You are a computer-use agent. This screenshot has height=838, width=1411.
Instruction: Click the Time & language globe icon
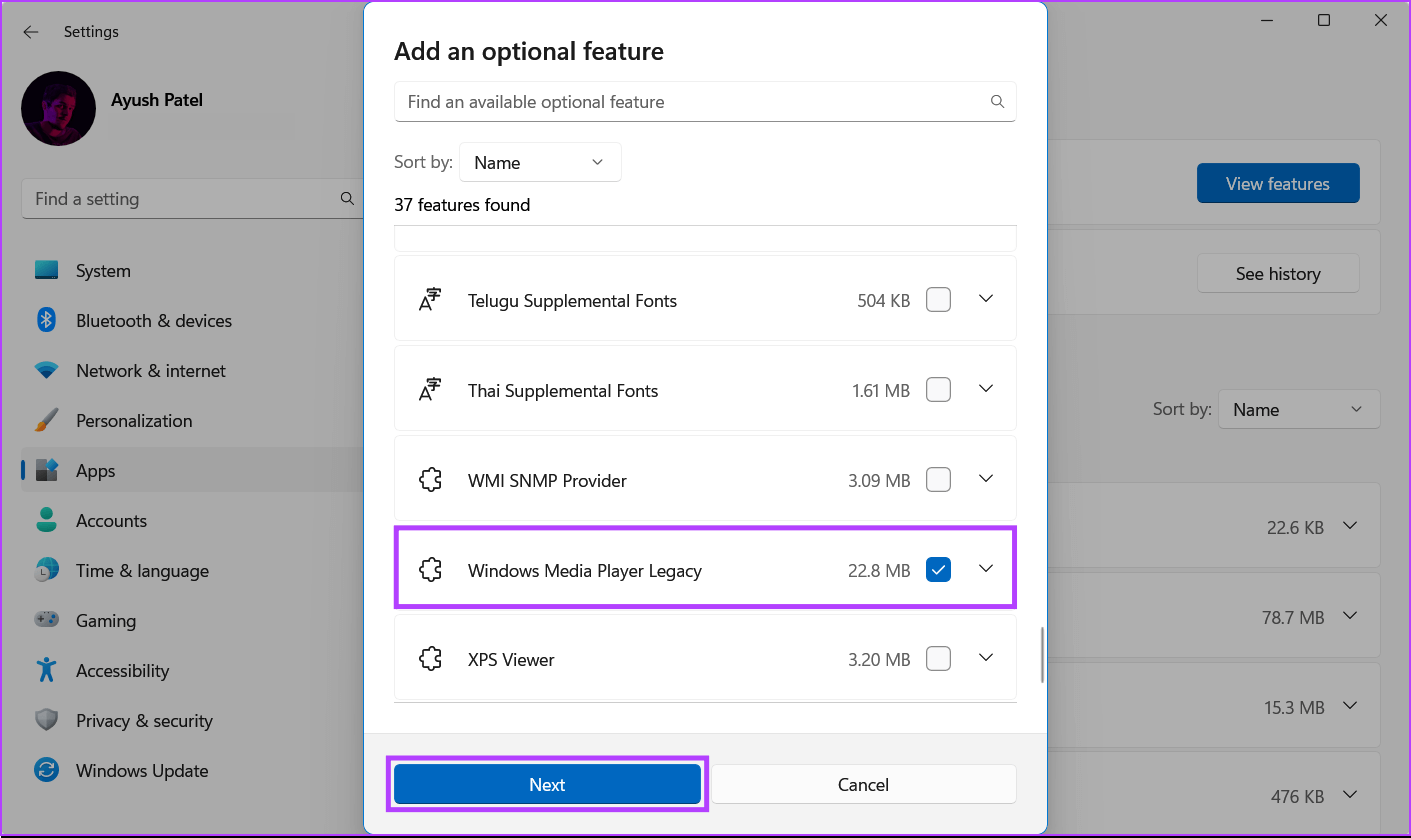click(x=46, y=570)
